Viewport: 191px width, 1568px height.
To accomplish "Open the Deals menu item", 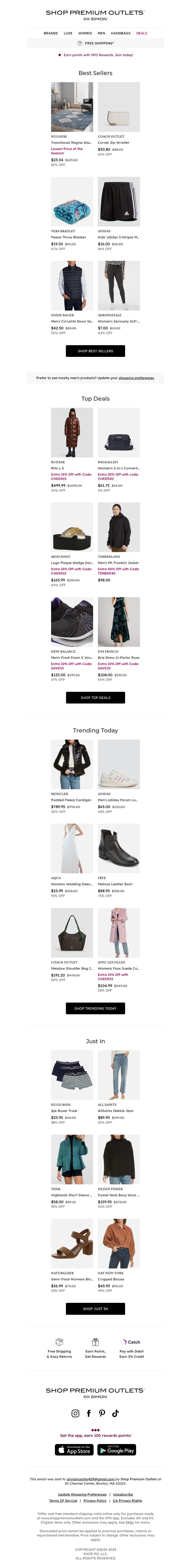I will (x=142, y=33).
